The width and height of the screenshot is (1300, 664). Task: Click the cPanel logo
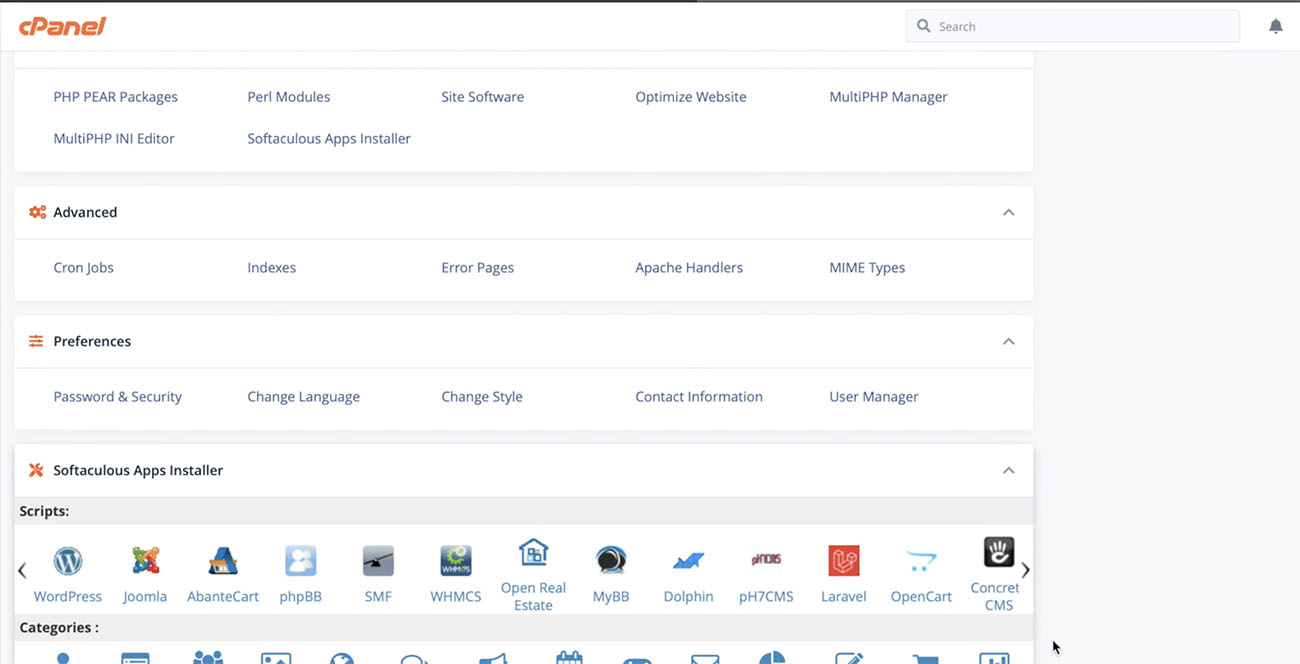pos(62,26)
